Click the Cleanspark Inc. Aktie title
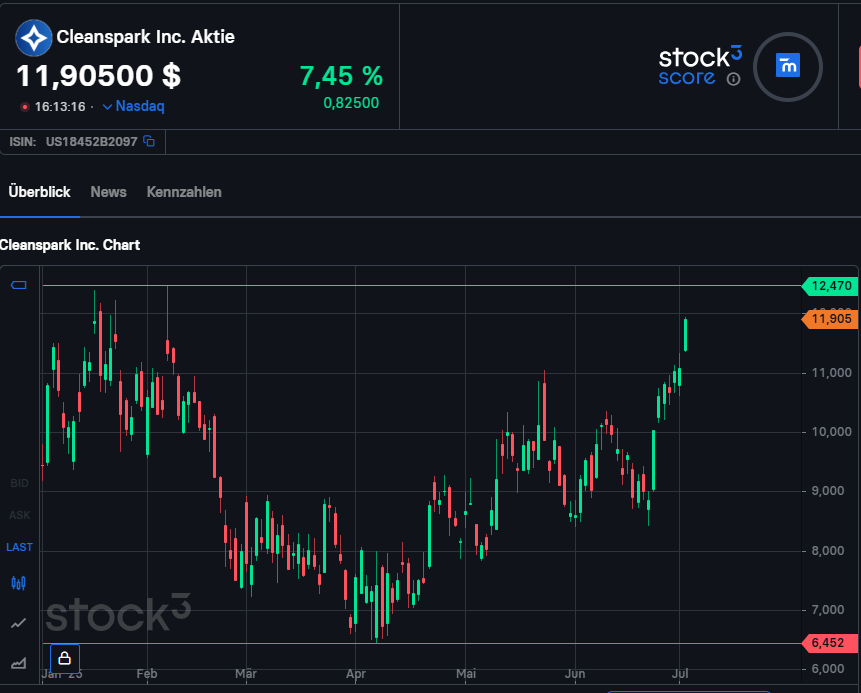861x693 pixels. tap(145, 38)
